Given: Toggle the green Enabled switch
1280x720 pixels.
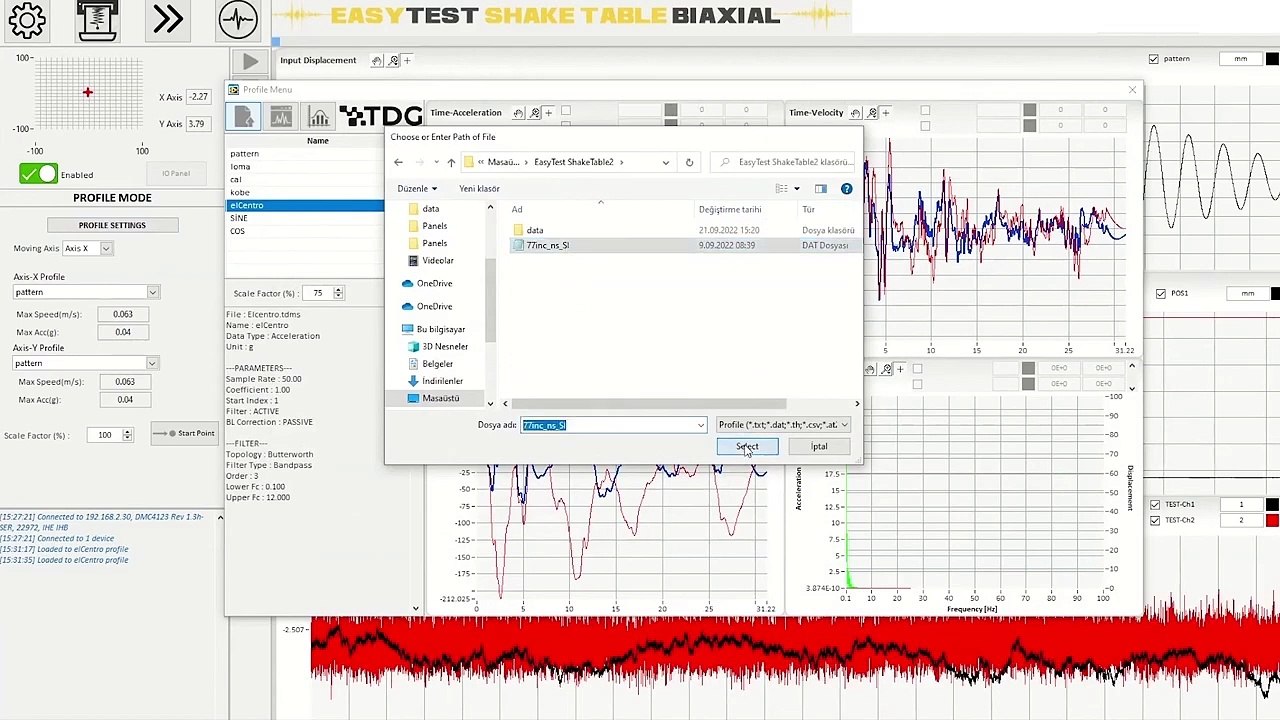Looking at the screenshot, I should pyautogui.click(x=39, y=174).
